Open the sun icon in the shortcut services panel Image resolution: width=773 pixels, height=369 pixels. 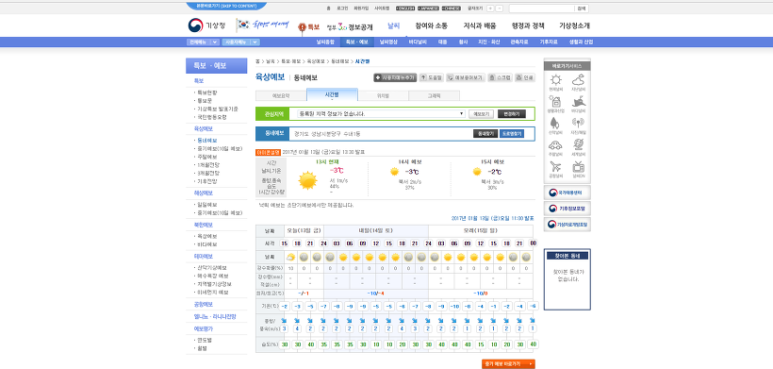pos(556,80)
